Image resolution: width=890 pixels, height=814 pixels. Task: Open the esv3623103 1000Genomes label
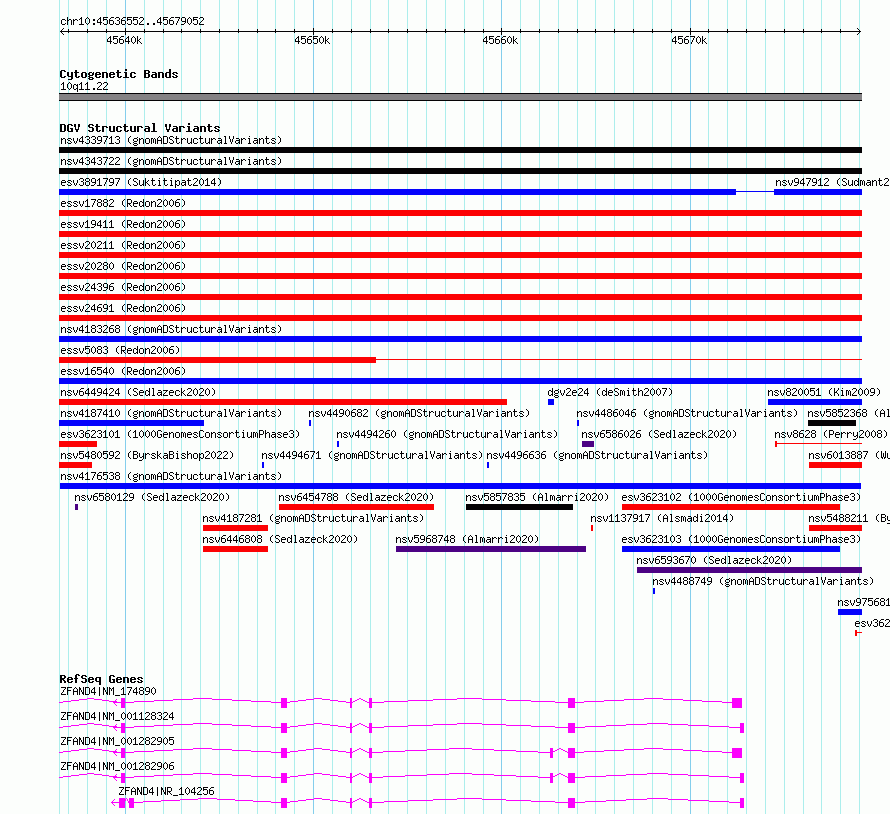[x=741, y=539]
